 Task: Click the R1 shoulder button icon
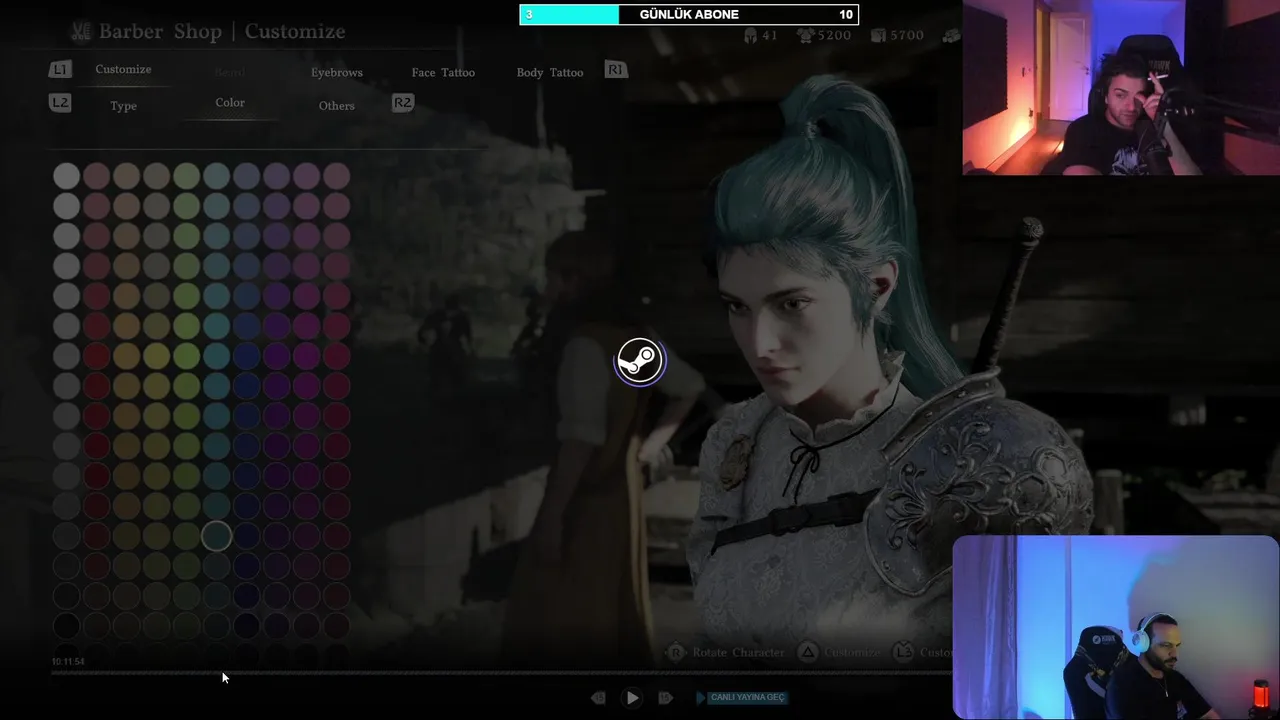616,69
